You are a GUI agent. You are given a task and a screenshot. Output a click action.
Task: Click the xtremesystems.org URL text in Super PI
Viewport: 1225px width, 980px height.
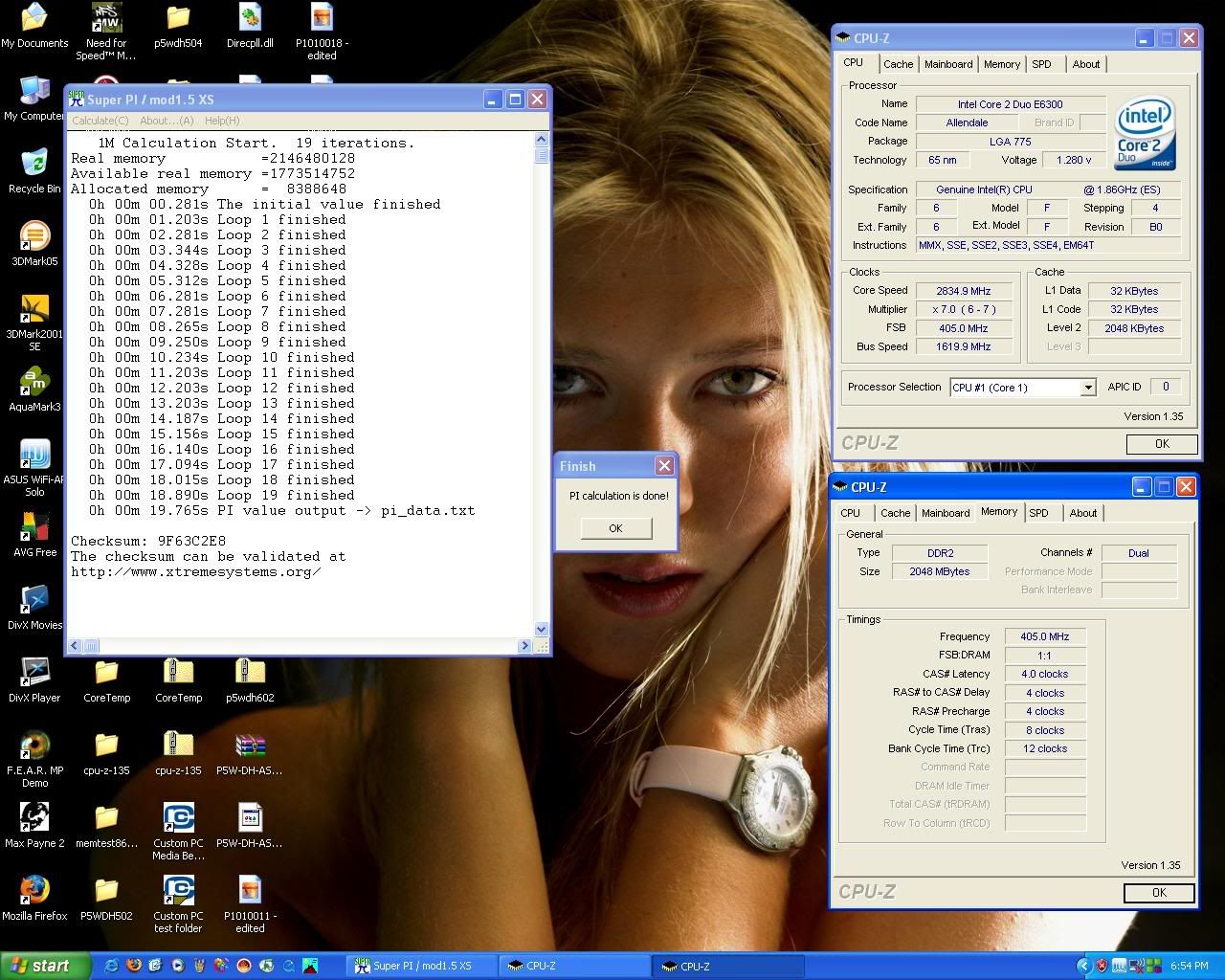195,571
